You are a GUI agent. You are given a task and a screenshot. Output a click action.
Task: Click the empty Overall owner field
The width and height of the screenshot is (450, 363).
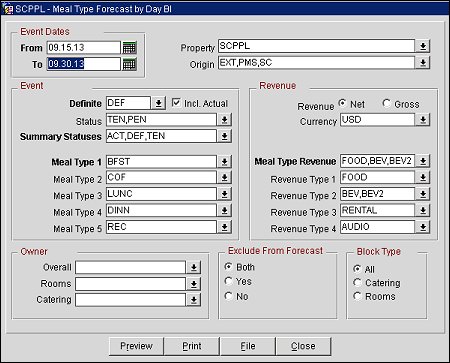point(130,267)
